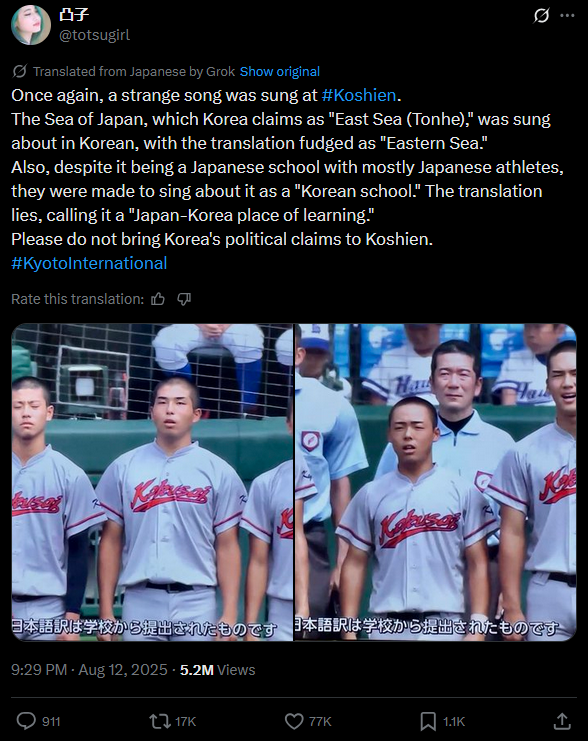
Task: Click the 5.2M Views count
Action: [x=217, y=670]
